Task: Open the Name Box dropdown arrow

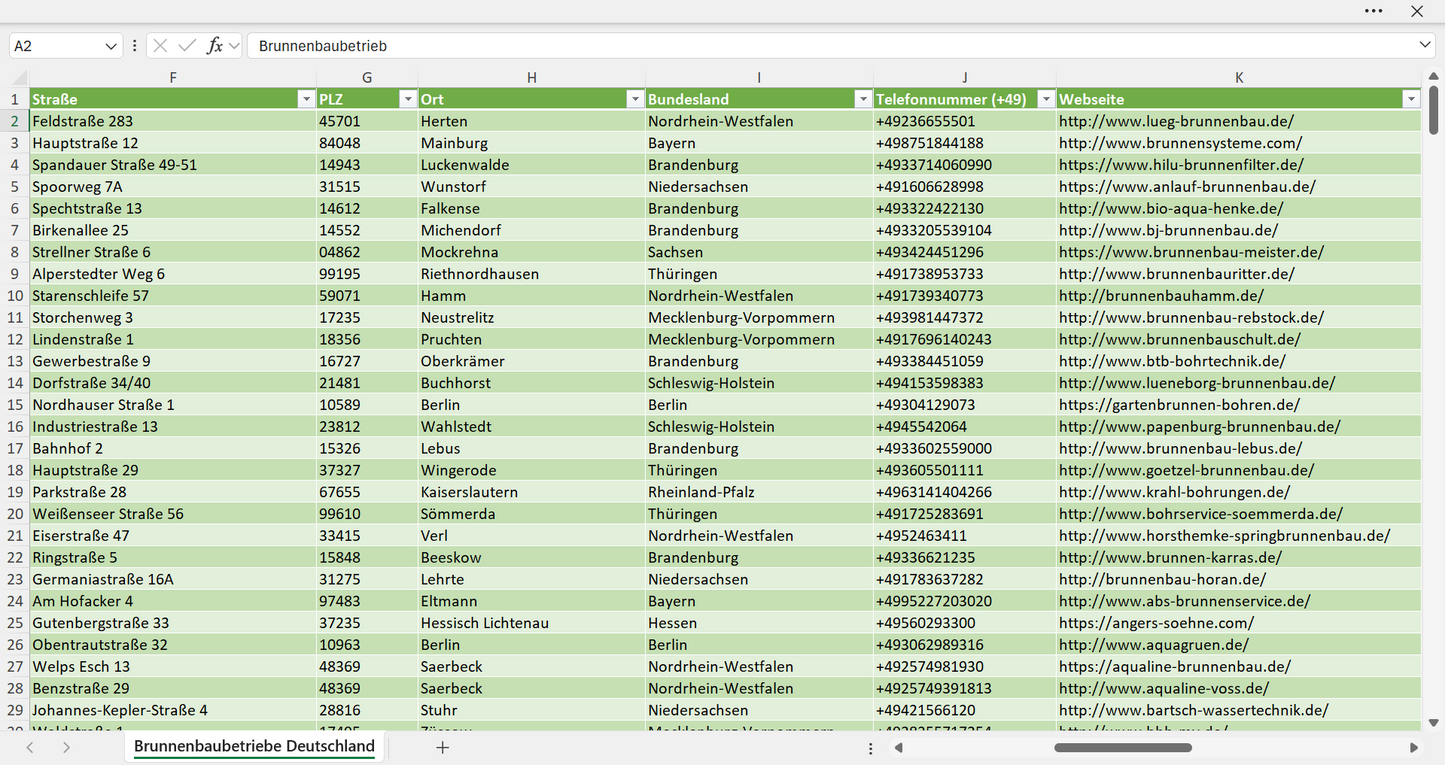Action: (x=110, y=46)
